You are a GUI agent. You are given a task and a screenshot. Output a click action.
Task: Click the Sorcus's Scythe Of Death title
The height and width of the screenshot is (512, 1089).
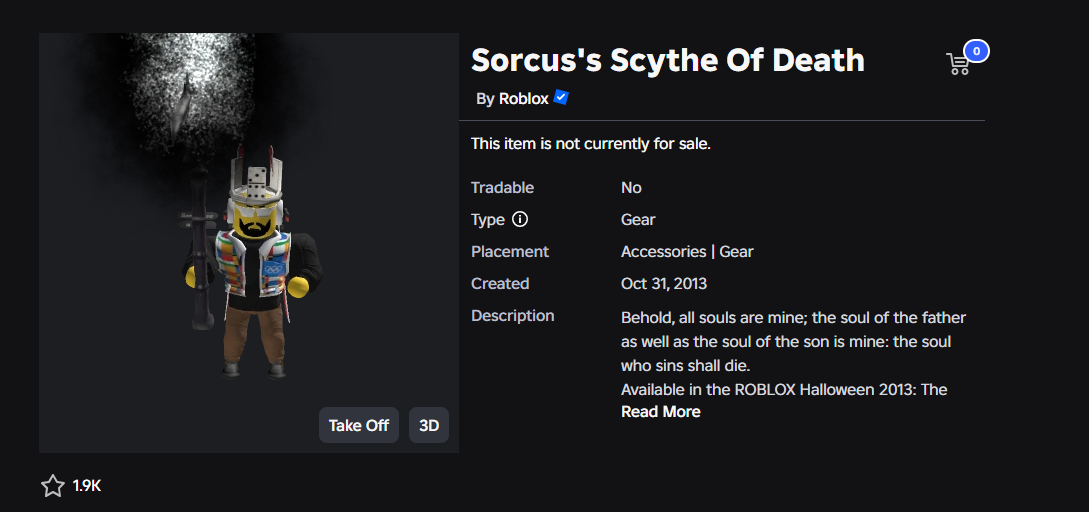click(x=668, y=60)
